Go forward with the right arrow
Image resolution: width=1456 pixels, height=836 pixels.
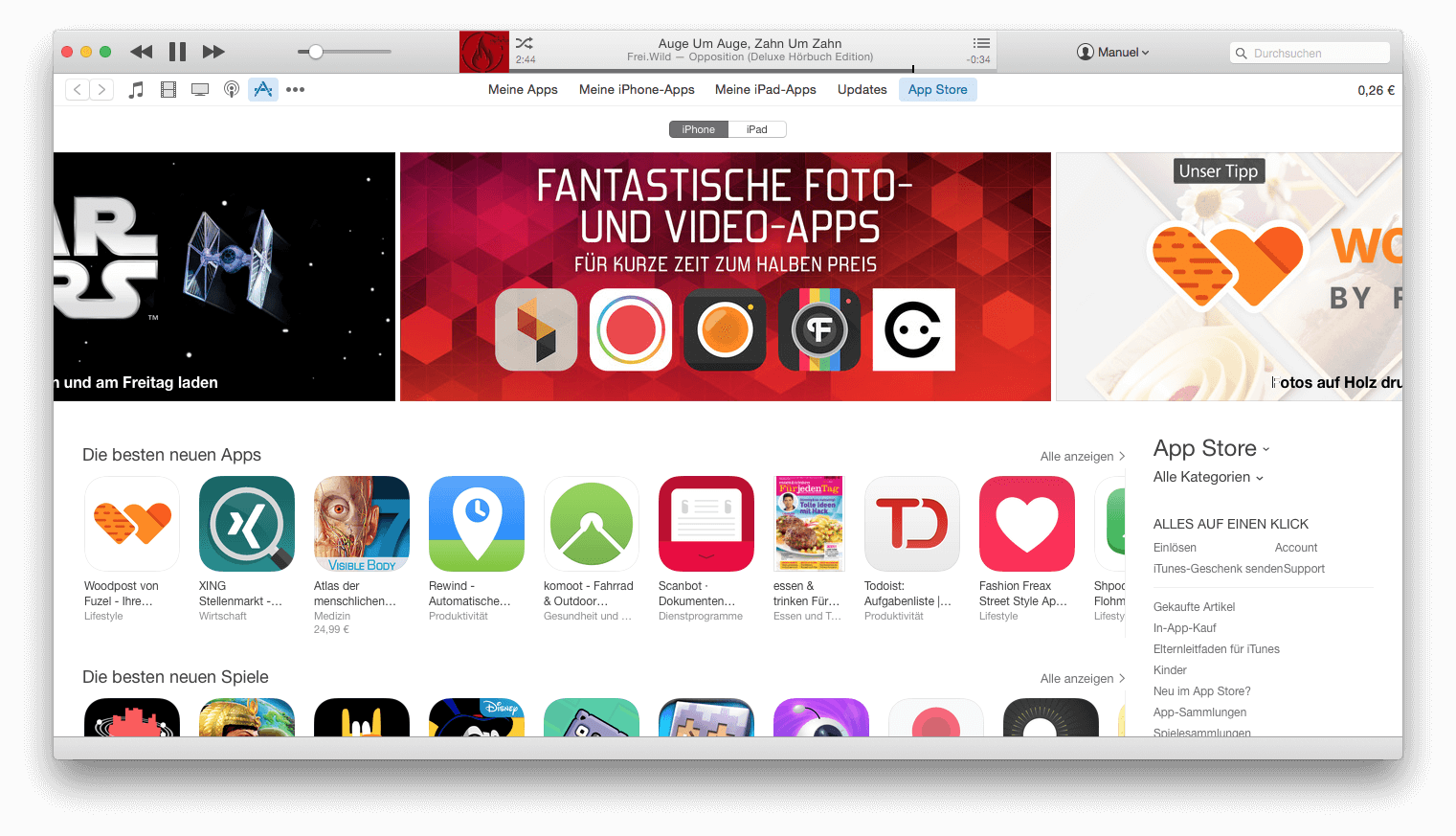[101, 90]
